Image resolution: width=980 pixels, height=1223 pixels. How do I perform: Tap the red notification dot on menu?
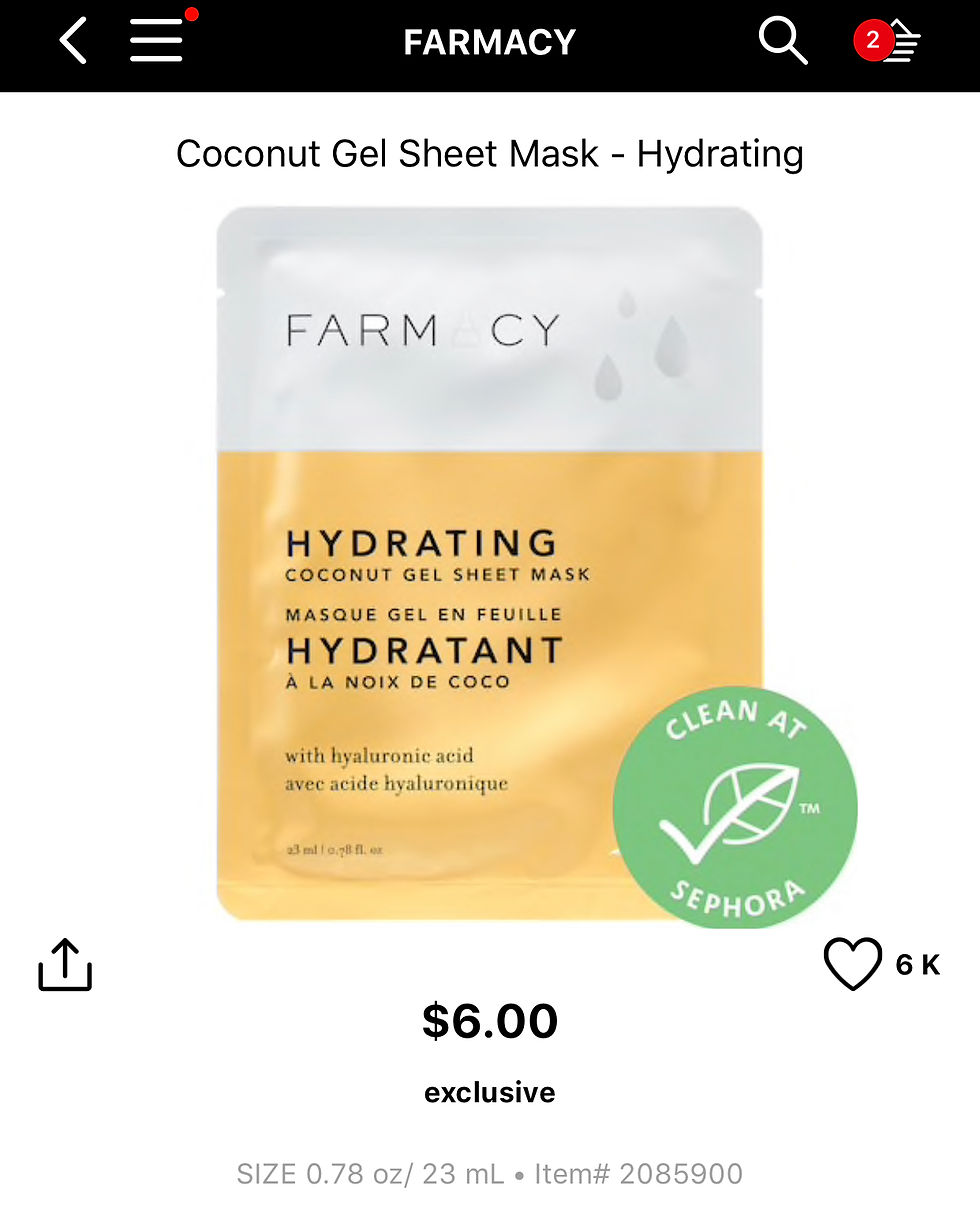[x=191, y=15]
